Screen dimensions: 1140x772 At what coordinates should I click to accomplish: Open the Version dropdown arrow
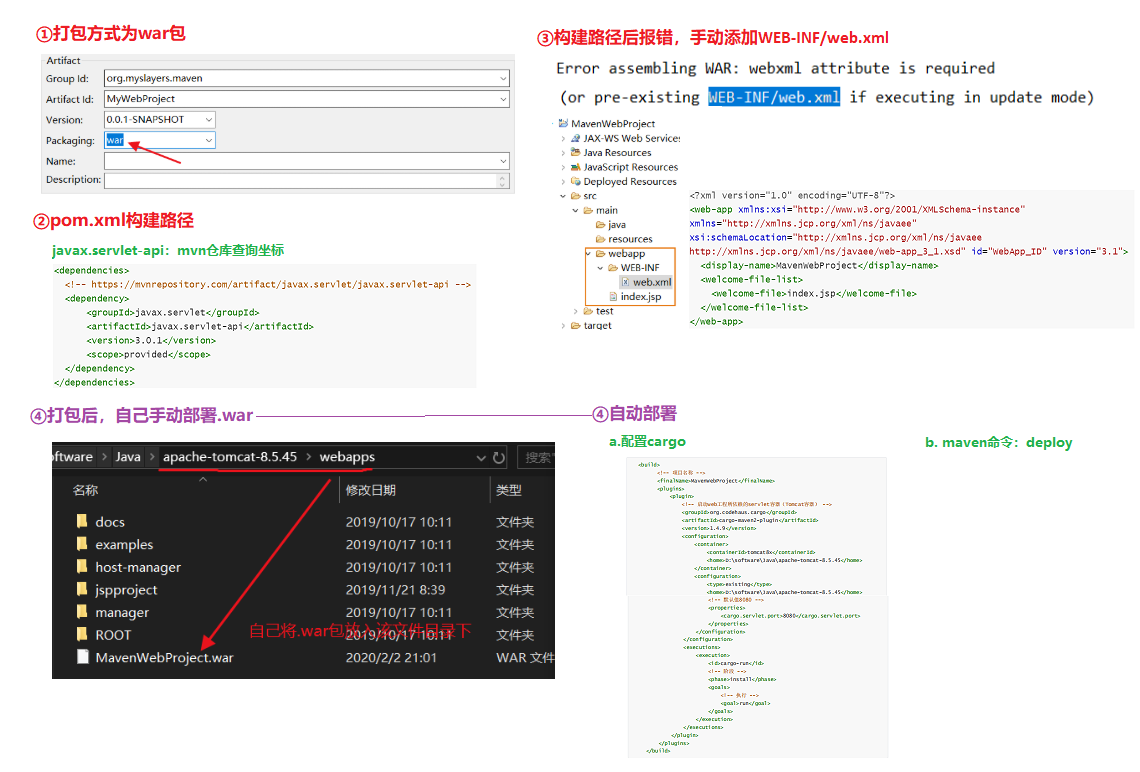(x=208, y=120)
